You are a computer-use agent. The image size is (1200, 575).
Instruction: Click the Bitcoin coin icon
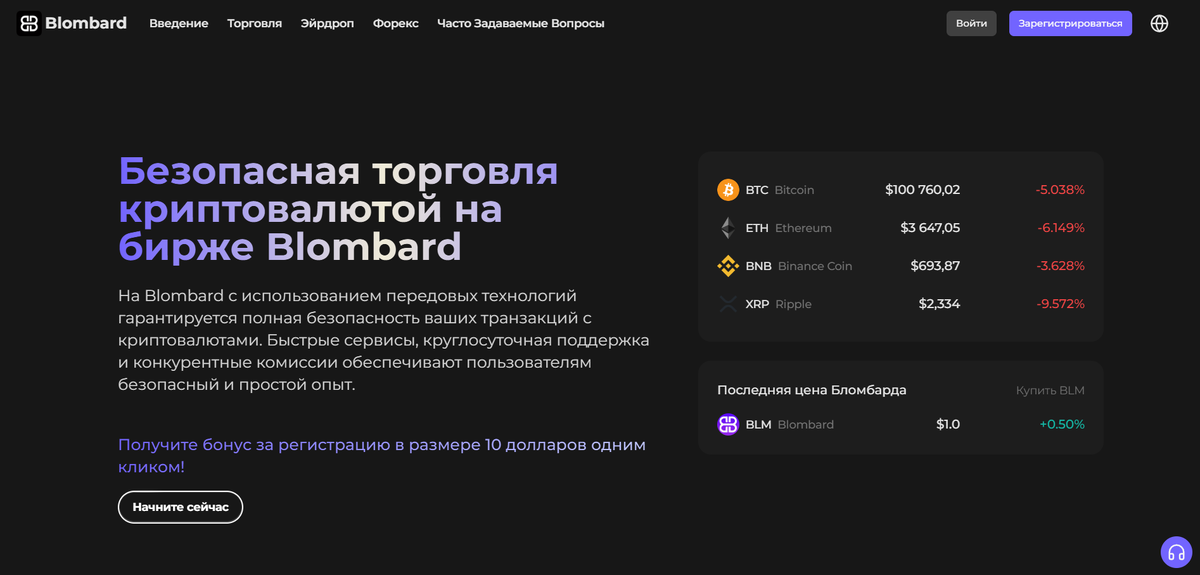(x=728, y=190)
